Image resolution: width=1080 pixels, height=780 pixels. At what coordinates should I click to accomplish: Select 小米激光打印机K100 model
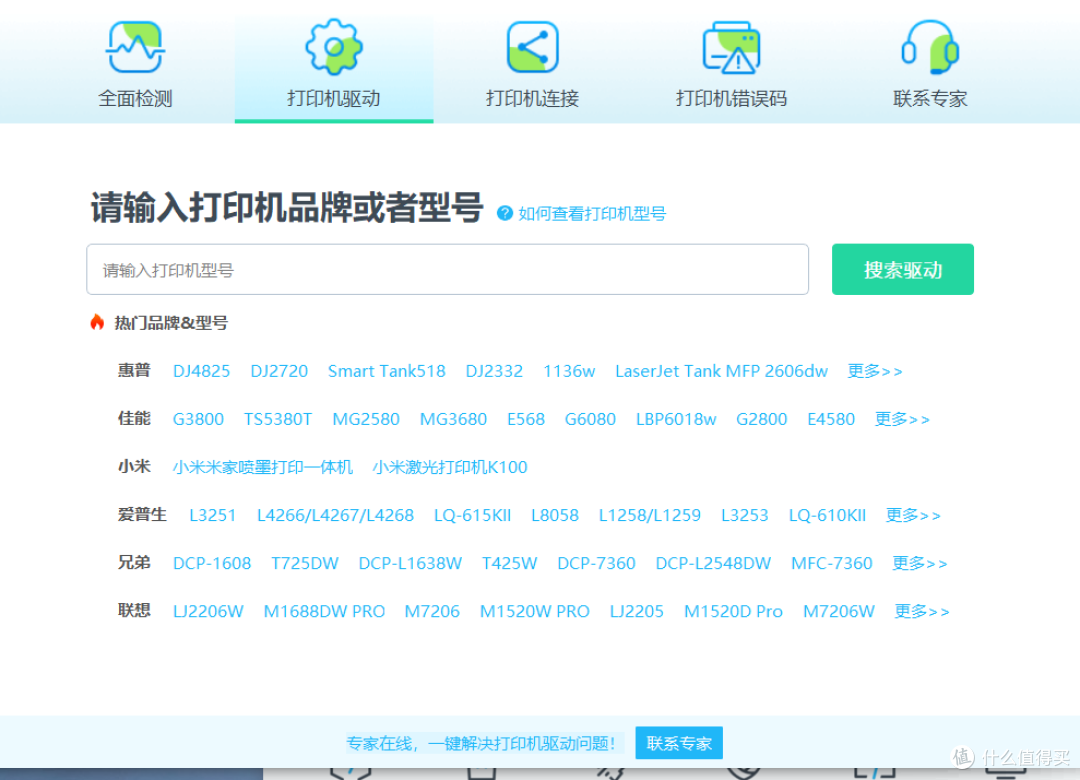450,467
